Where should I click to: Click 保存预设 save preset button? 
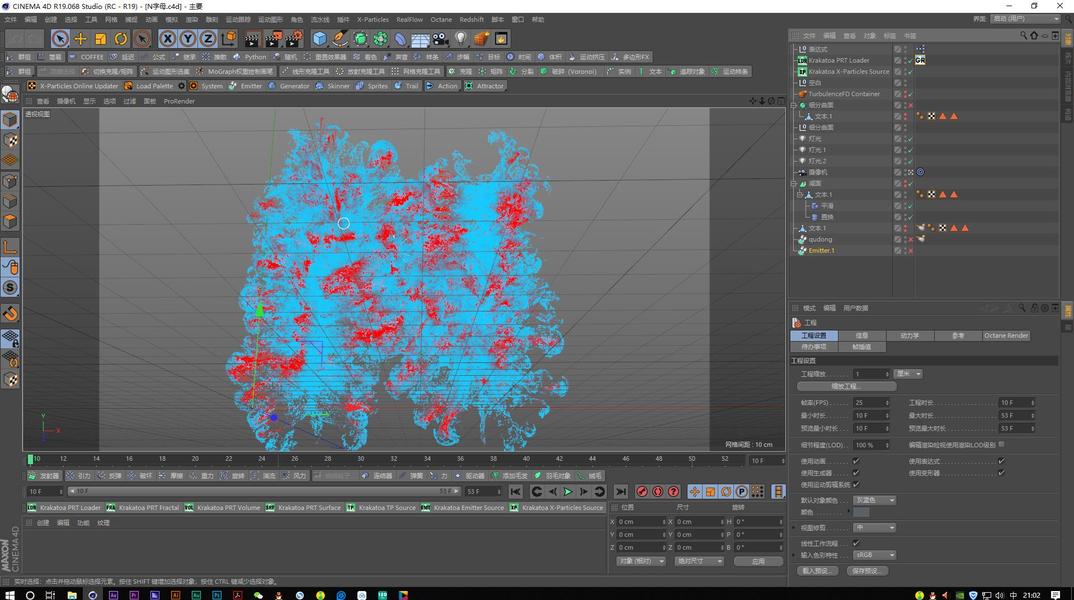coord(866,571)
